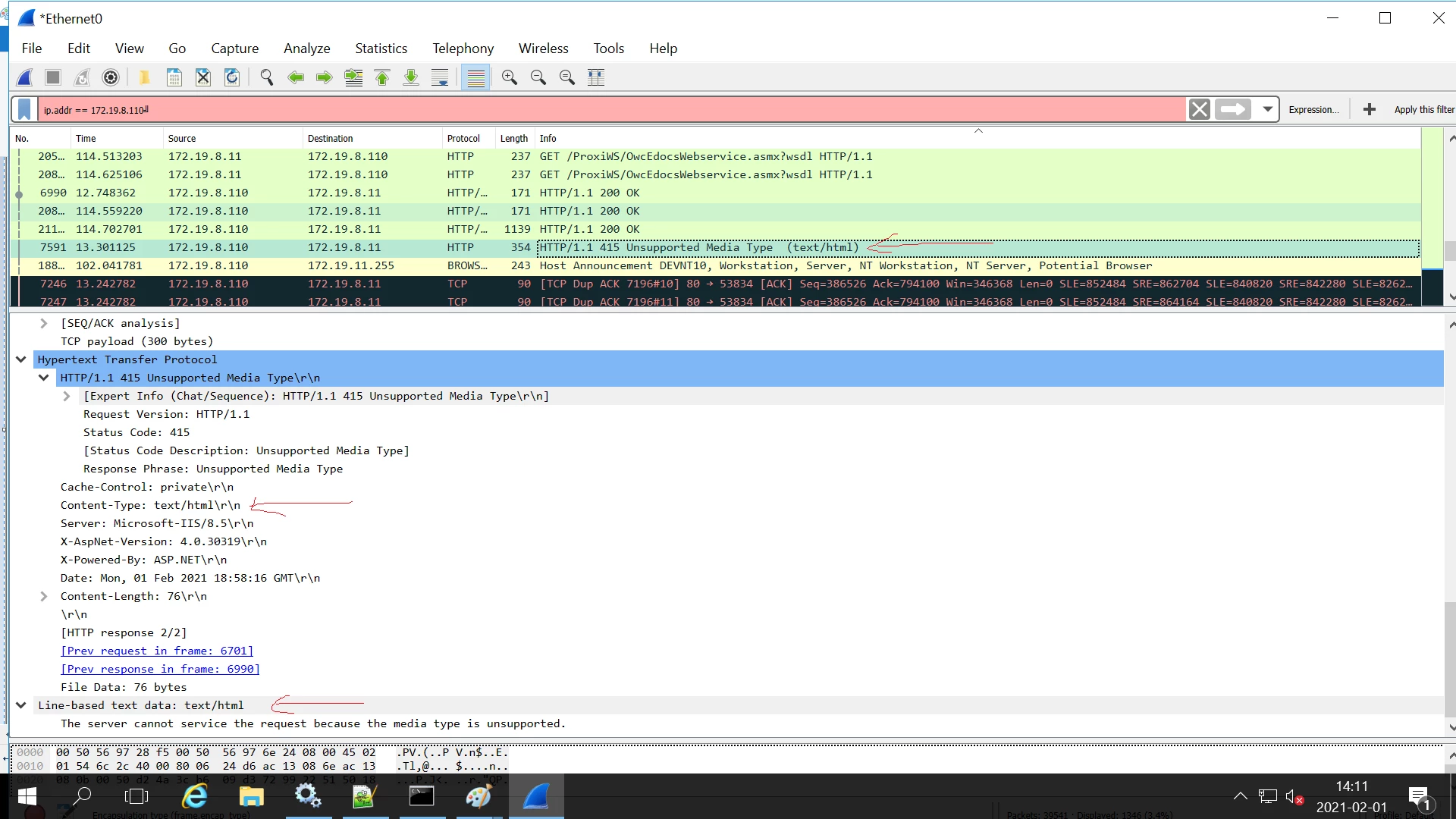This screenshot has height=819, width=1456.
Task: Toggle auto scroll during live capture
Action: (440, 77)
